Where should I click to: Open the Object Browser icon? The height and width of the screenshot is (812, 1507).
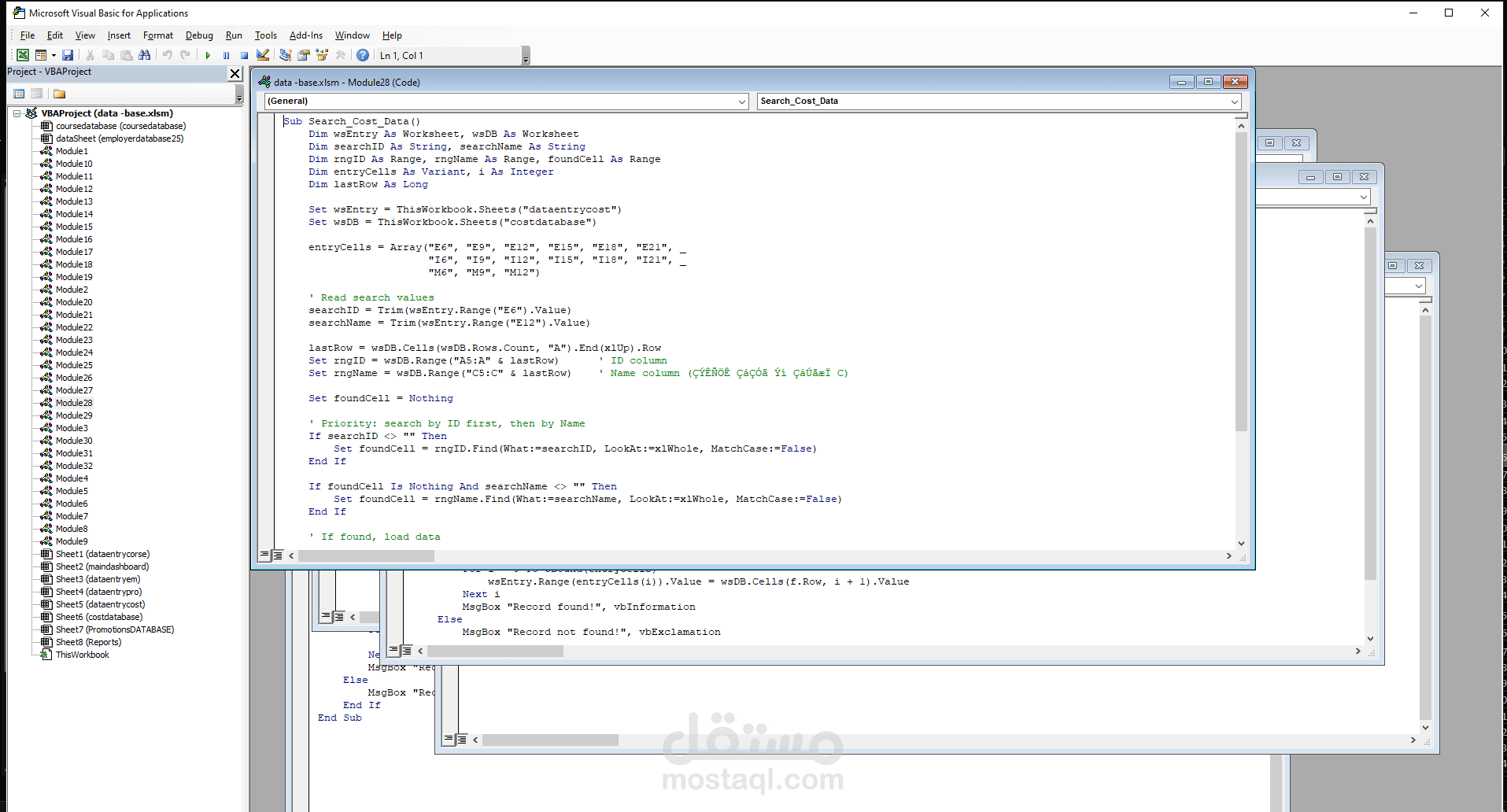click(x=322, y=55)
